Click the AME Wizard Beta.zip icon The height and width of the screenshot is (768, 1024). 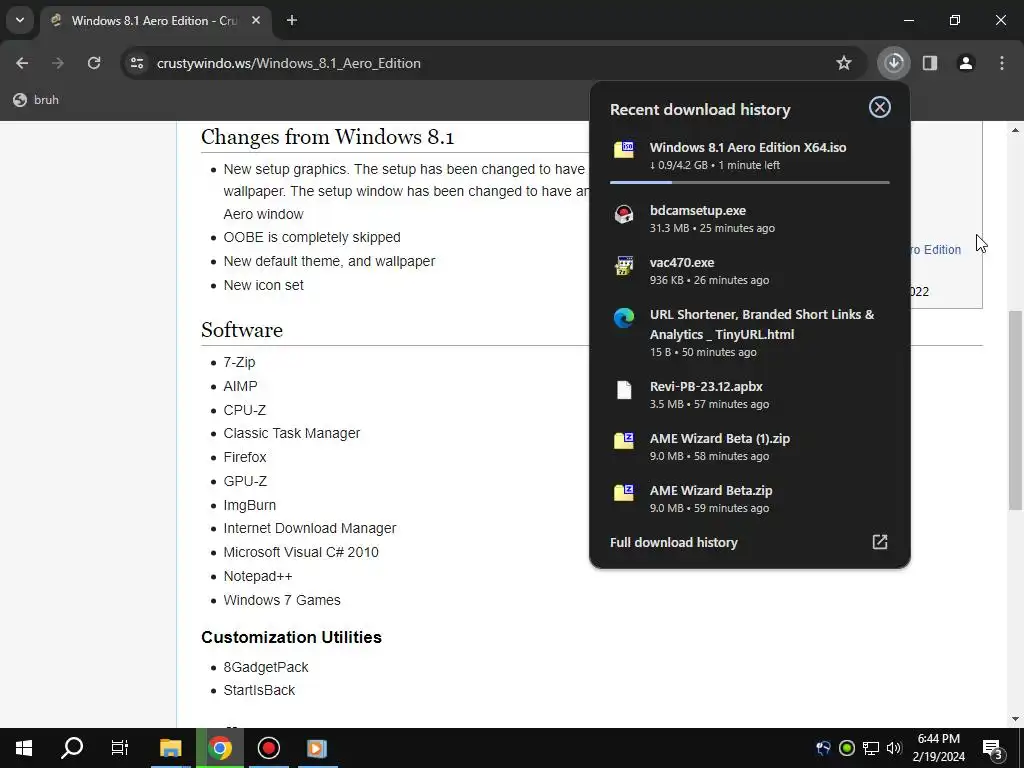pos(624,493)
